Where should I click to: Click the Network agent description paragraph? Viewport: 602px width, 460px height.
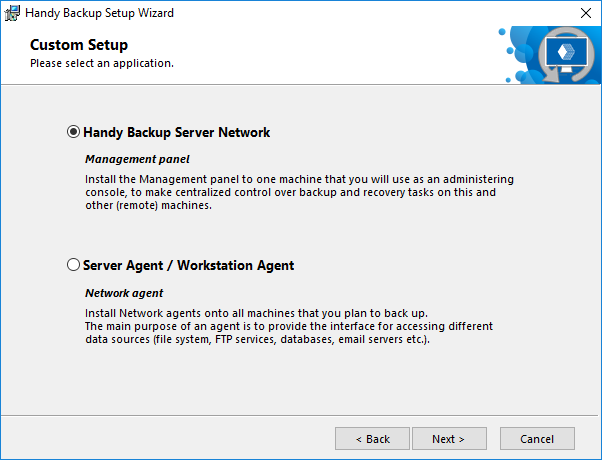click(290, 327)
